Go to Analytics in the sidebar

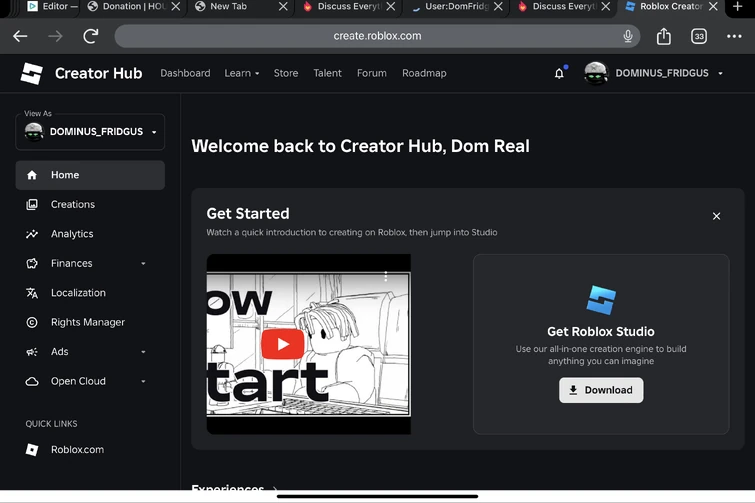click(72, 234)
